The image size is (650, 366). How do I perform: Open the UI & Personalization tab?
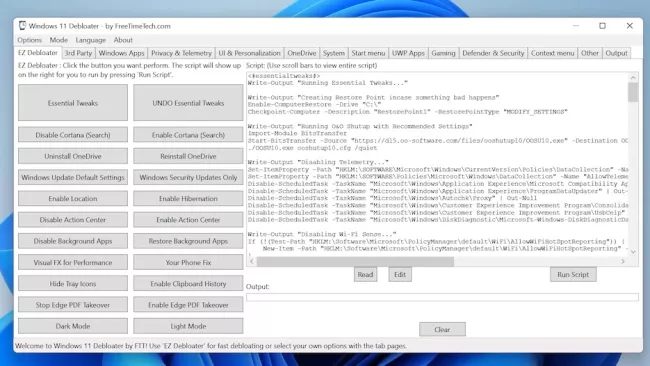(x=250, y=53)
